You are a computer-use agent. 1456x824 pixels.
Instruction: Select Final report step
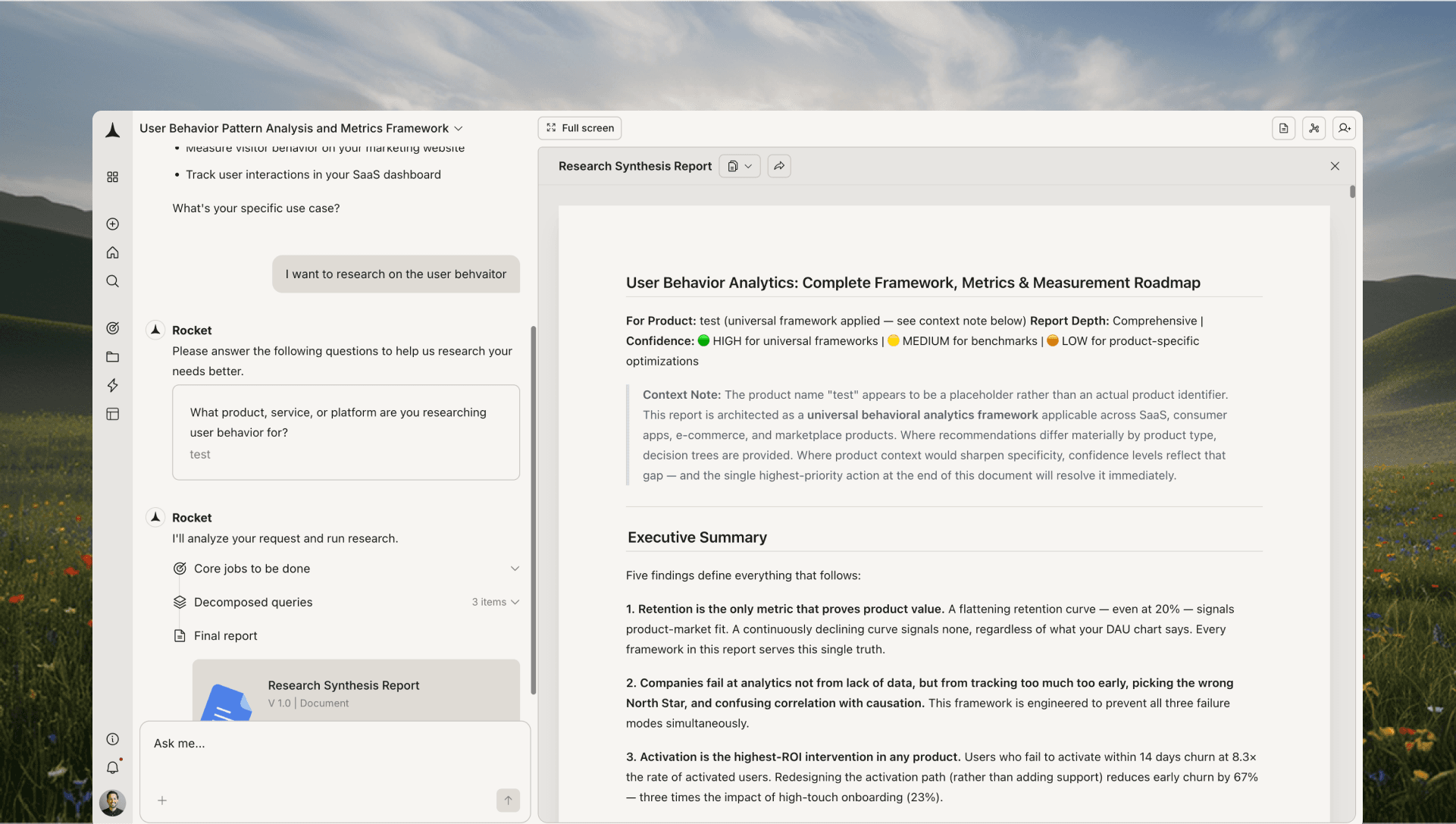point(225,636)
